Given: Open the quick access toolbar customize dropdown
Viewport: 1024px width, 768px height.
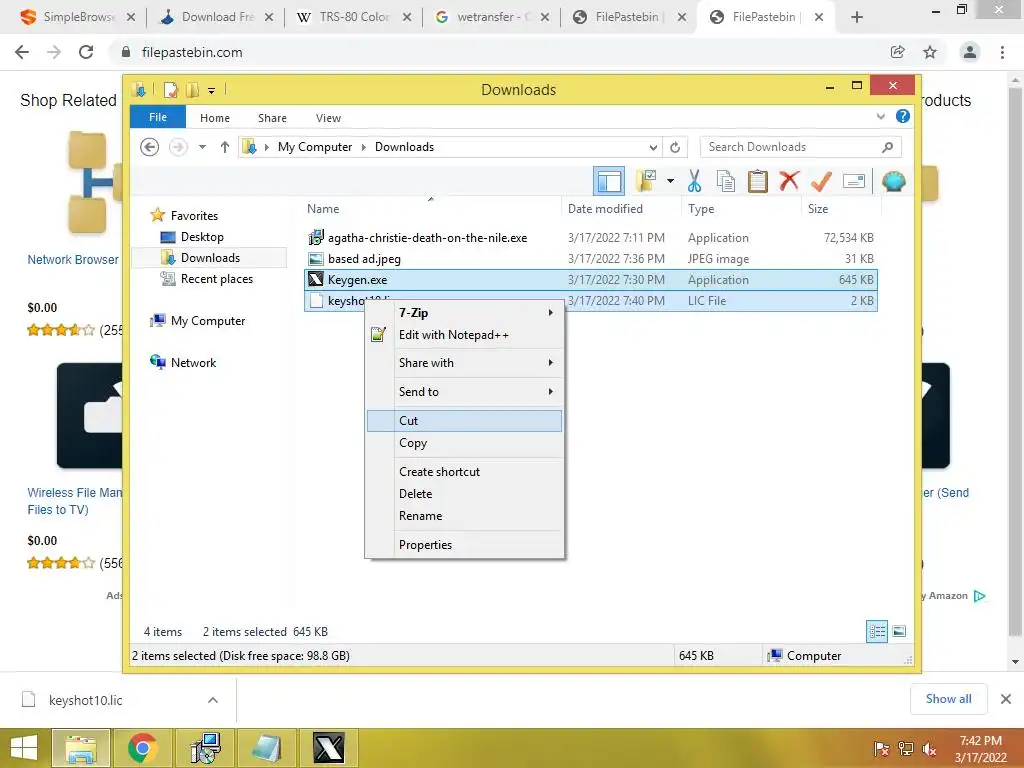Looking at the screenshot, I should pyautogui.click(x=212, y=90).
